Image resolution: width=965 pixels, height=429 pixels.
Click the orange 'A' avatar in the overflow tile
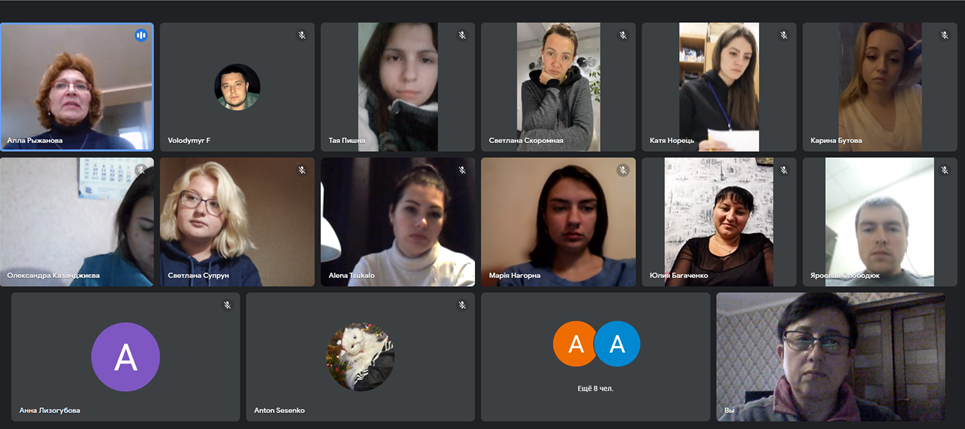575,343
